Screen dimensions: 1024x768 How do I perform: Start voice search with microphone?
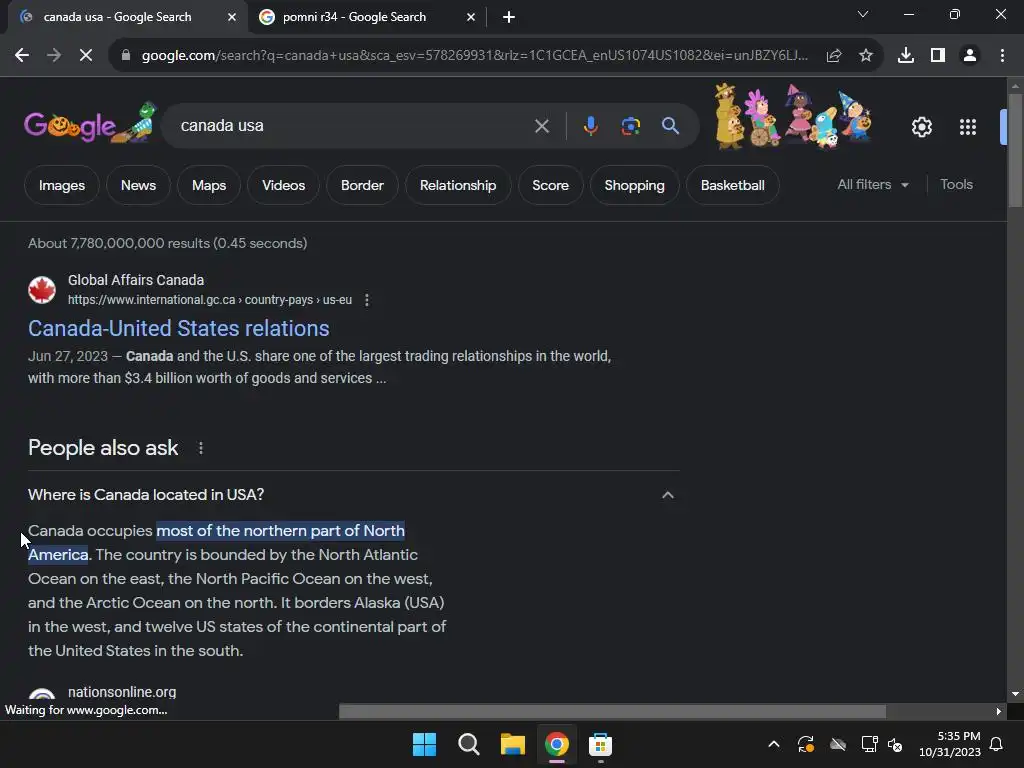tap(590, 125)
